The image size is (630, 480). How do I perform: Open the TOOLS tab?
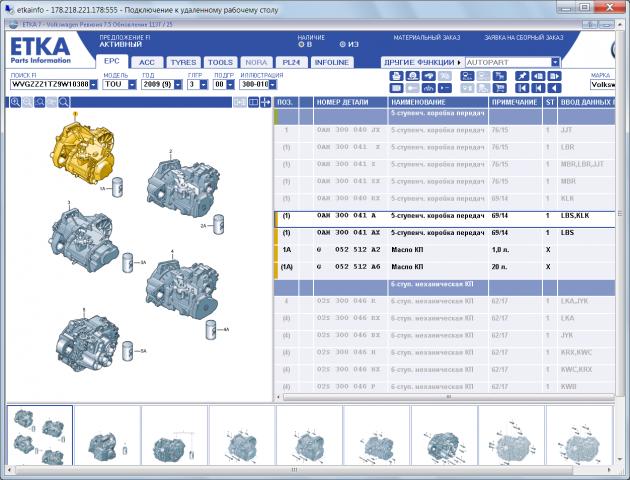(221, 62)
